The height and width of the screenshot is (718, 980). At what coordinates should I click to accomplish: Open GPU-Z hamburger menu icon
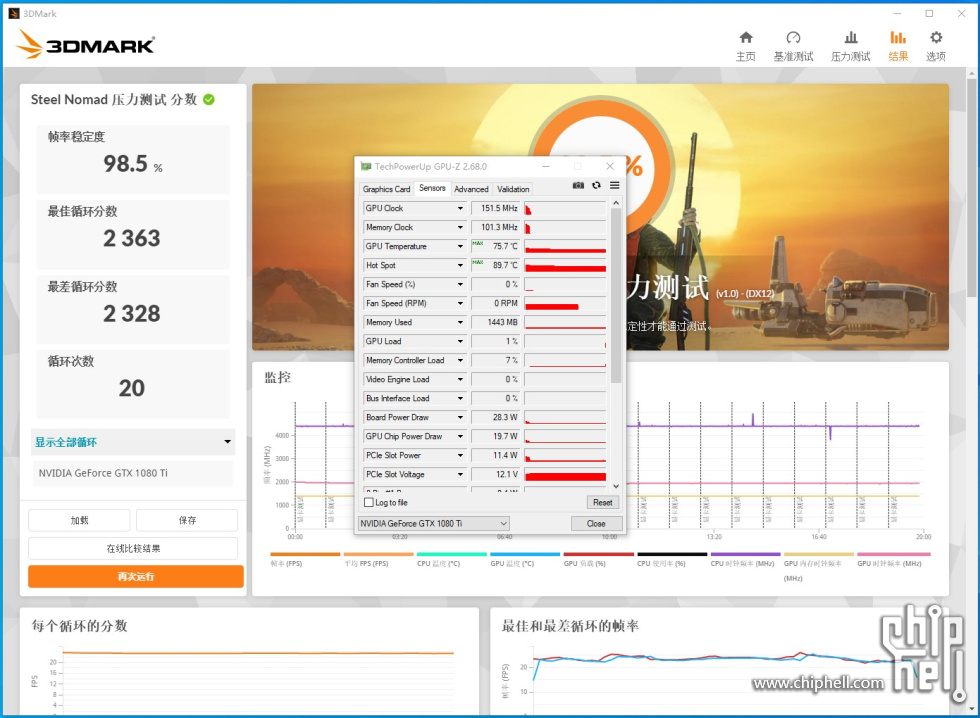point(614,186)
